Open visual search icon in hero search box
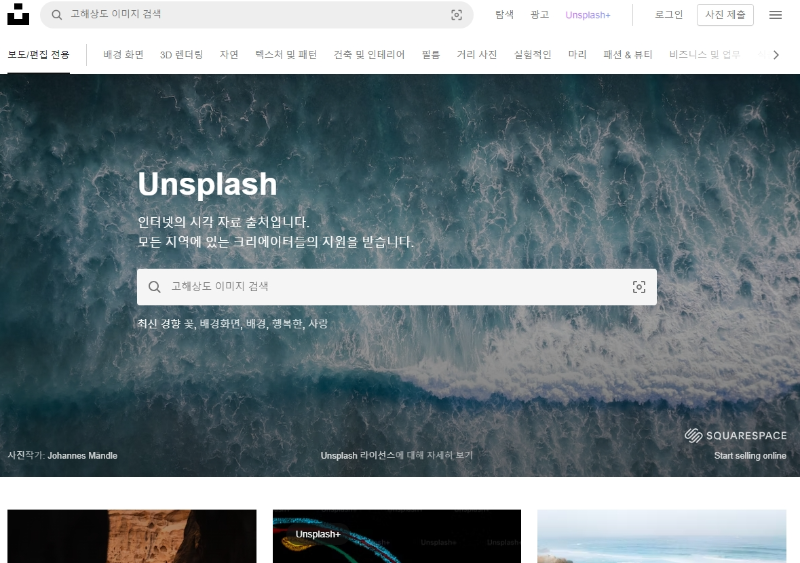This screenshot has height=563, width=800. 639,287
